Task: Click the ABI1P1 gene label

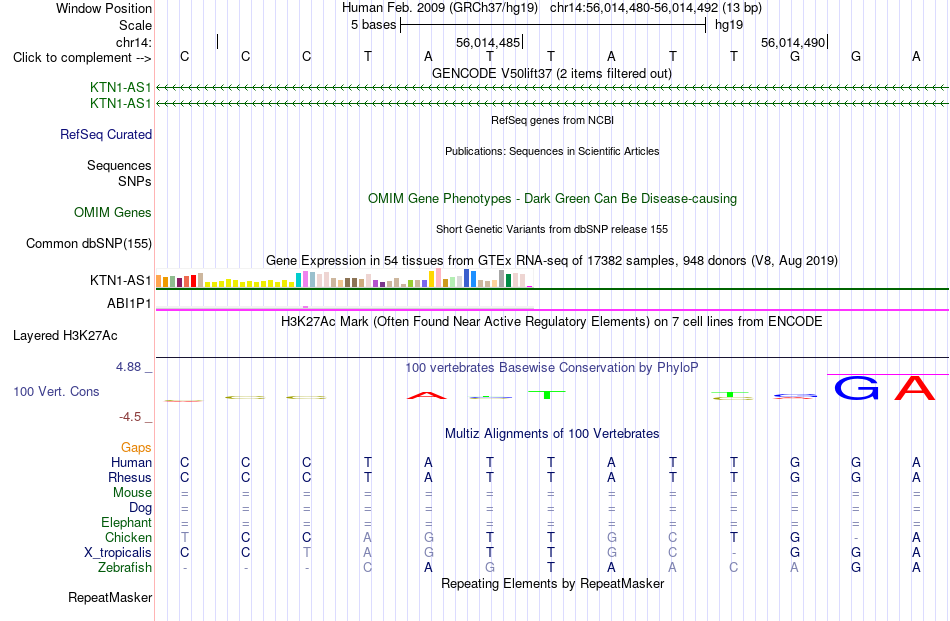Action: click(128, 303)
